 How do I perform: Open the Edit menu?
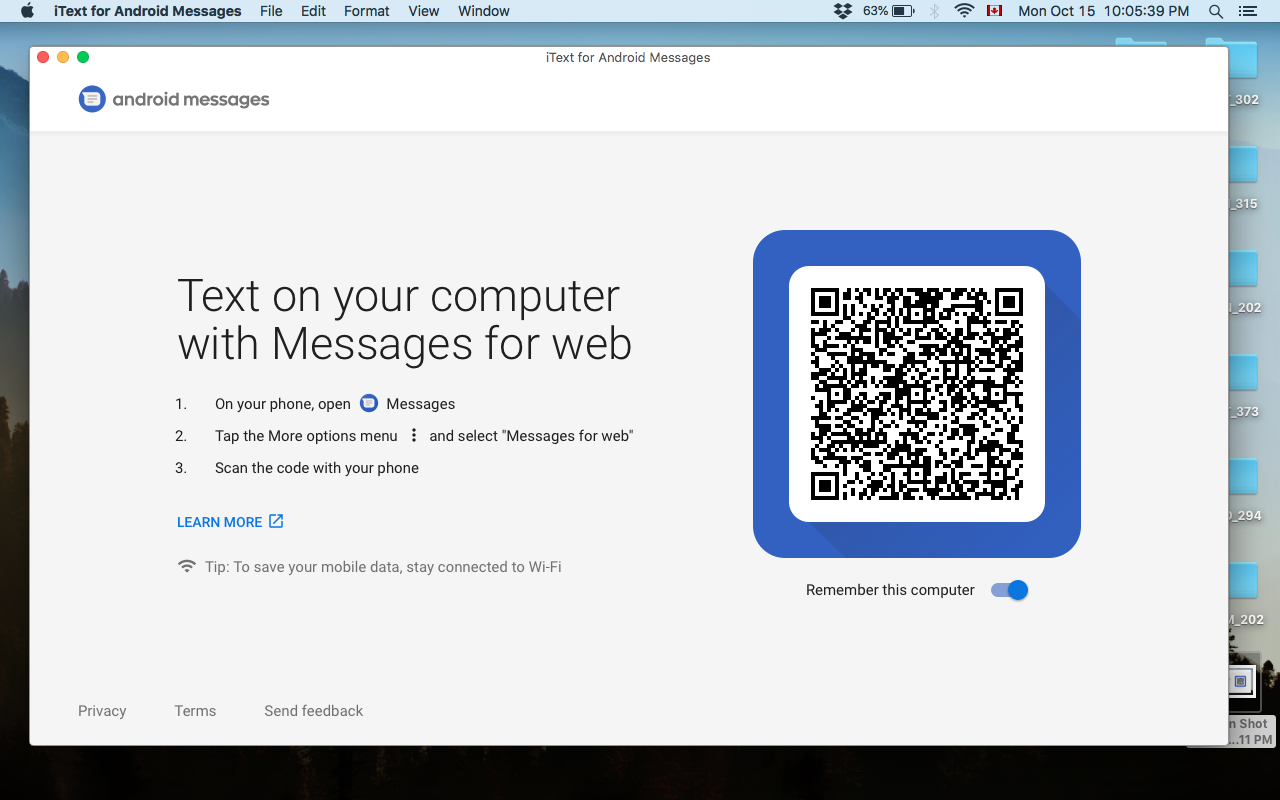[x=314, y=11]
